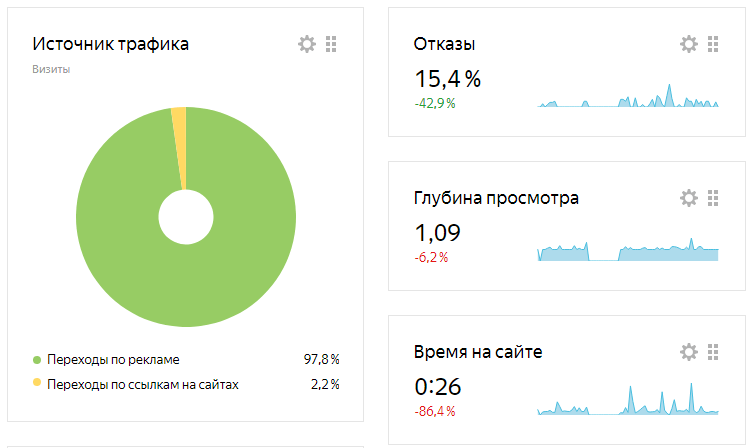Screen dimensions: 752x448
Task: Click grid handle icon on Глубина просмотра widget
Action: click(713, 198)
